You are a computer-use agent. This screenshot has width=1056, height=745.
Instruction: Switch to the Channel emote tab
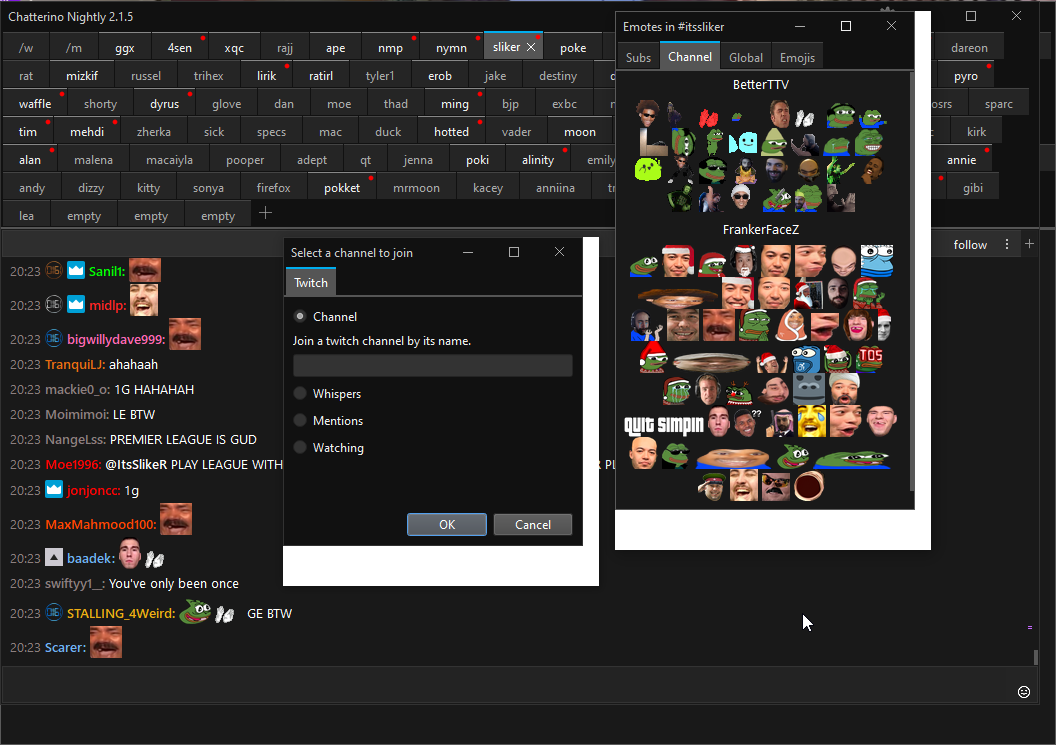click(x=690, y=57)
